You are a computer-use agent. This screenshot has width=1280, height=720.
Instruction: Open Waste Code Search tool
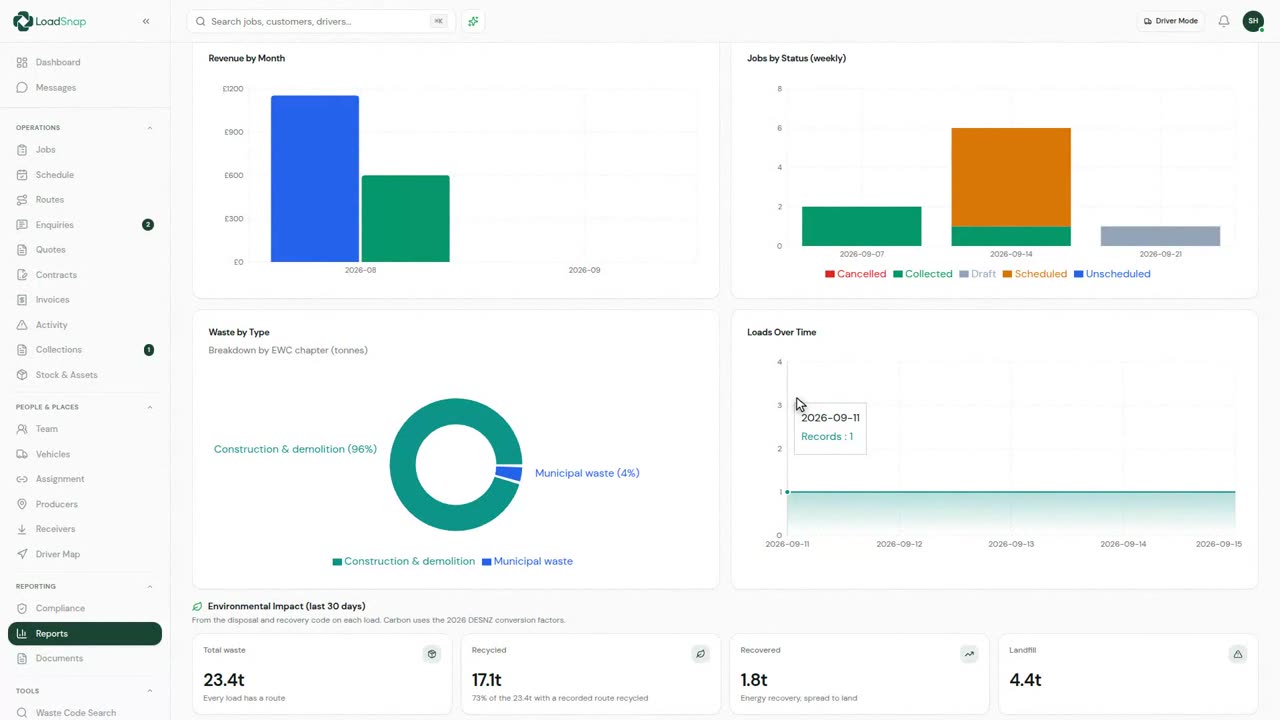[85, 712]
